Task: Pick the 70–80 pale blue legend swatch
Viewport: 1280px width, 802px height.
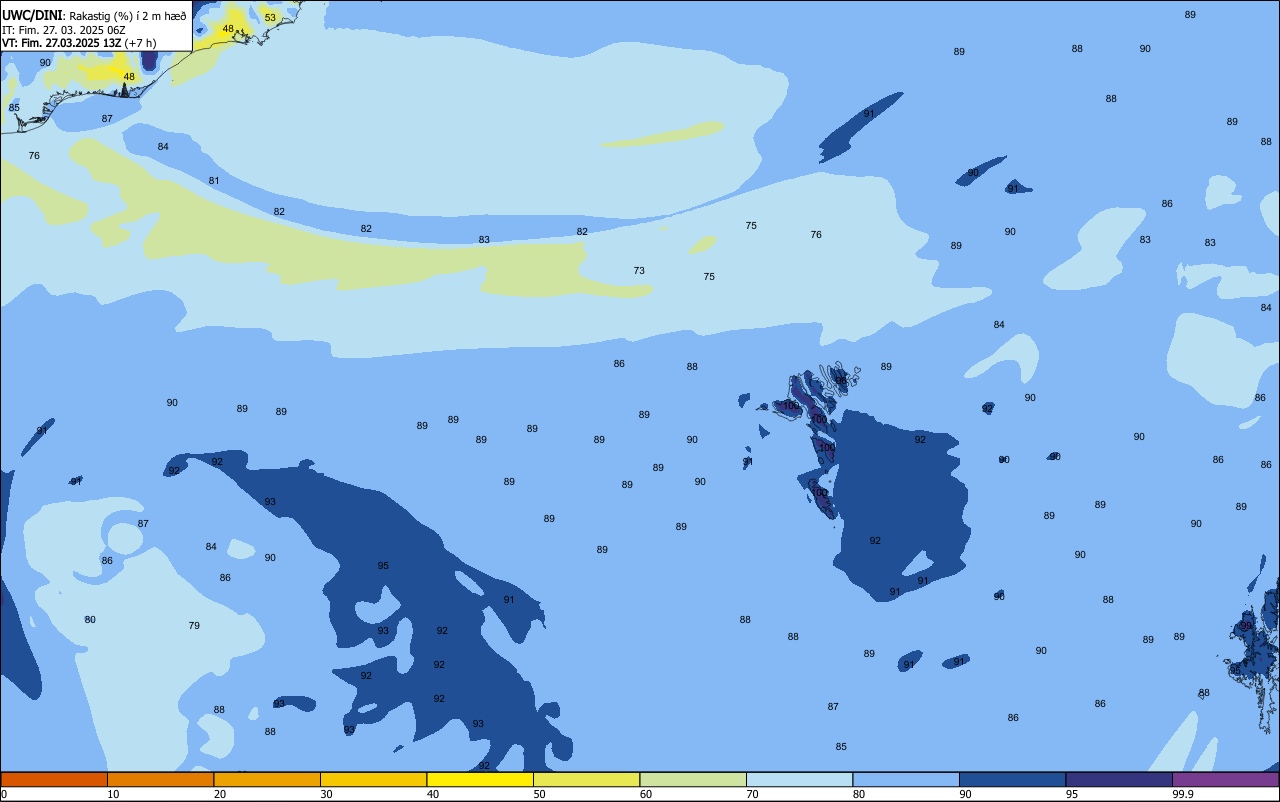Action: 799,779
